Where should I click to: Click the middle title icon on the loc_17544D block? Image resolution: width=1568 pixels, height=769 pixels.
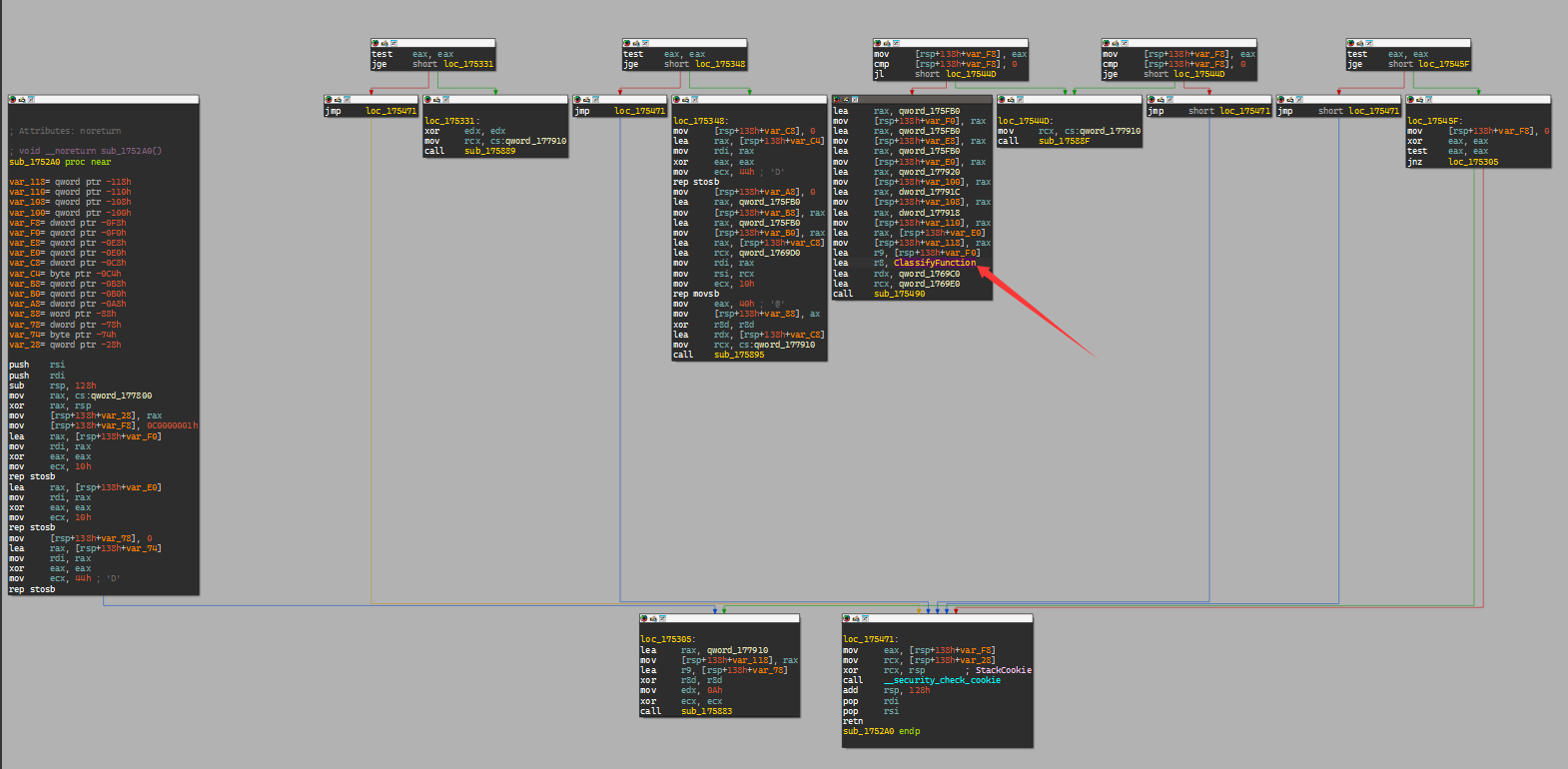[x=1011, y=100]
